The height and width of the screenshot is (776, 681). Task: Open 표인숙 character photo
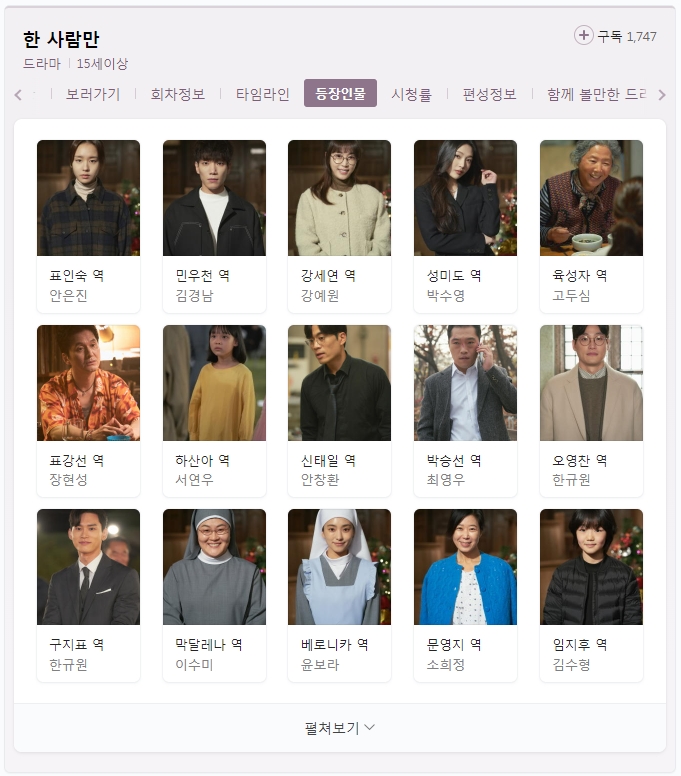pyautogui.click(x=89, y=198)
